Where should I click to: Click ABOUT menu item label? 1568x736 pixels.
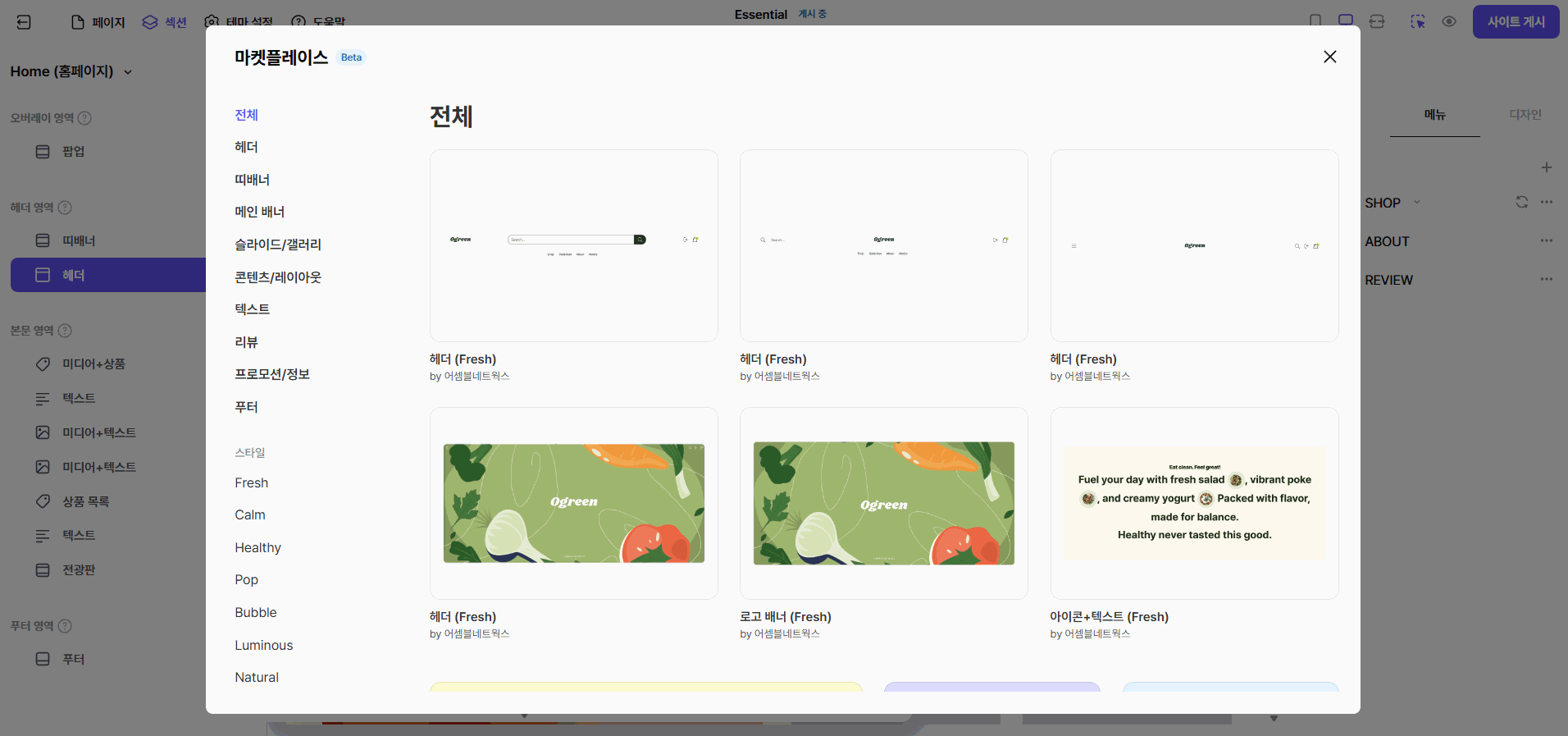(1387, 241)
